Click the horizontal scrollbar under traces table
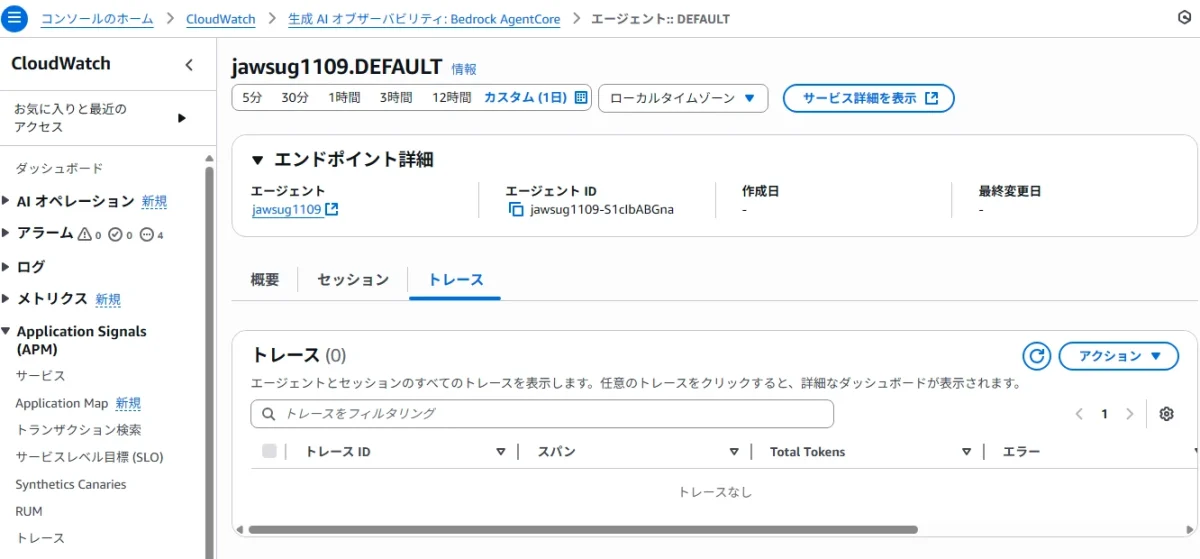Image resolution: width=1200 pixels, height=559 pixels. click(x=582, y=529)
